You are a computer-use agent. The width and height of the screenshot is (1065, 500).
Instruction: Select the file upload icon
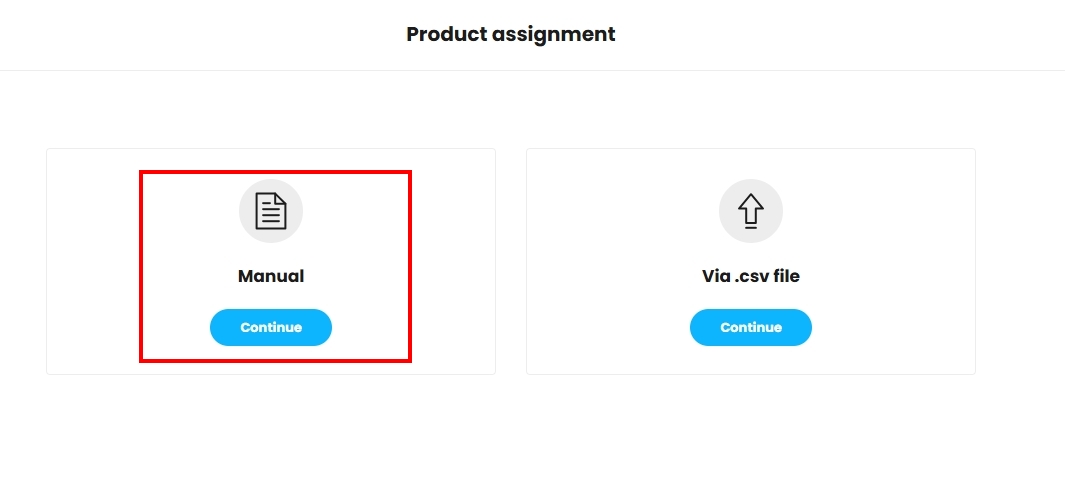[x=751, y=211]
